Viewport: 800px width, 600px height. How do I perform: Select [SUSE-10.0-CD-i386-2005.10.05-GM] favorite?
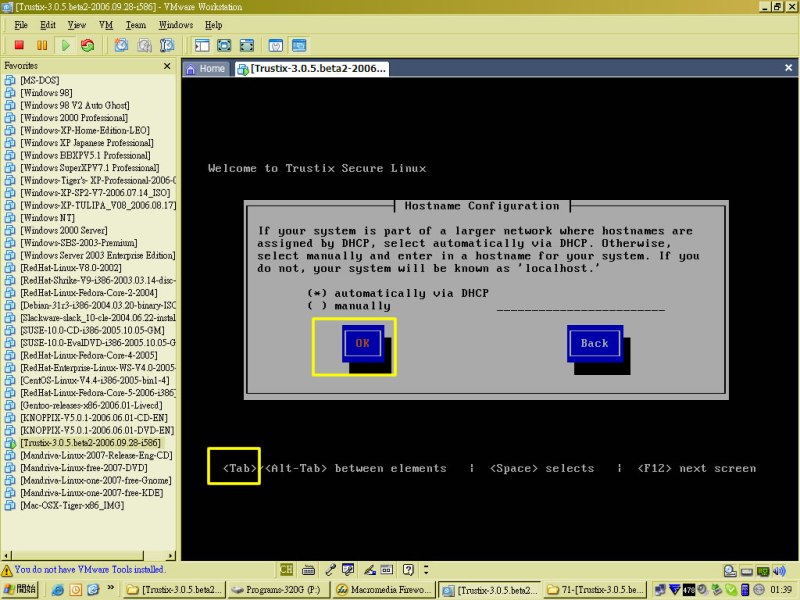coord(92,330)
